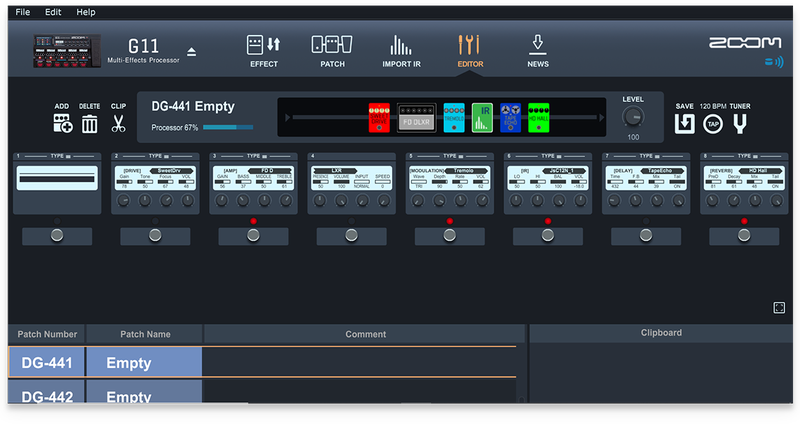Viewport: 800px width, 437px height.
Task: Toggle footswitch for SweetDrv slot 2
Action: click(x=155, y=236)
